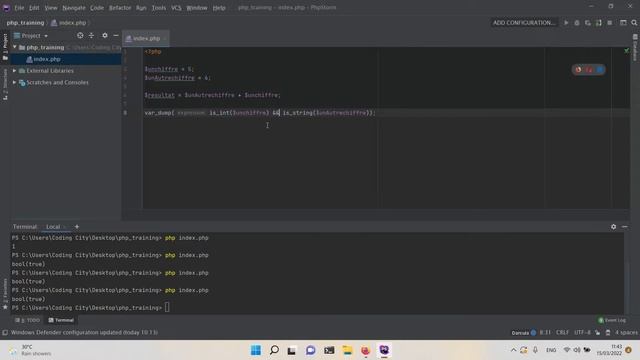Hide the Terminal panel with minus icon
The height and width of the screenshot is (360, 640).
[625, 227]
